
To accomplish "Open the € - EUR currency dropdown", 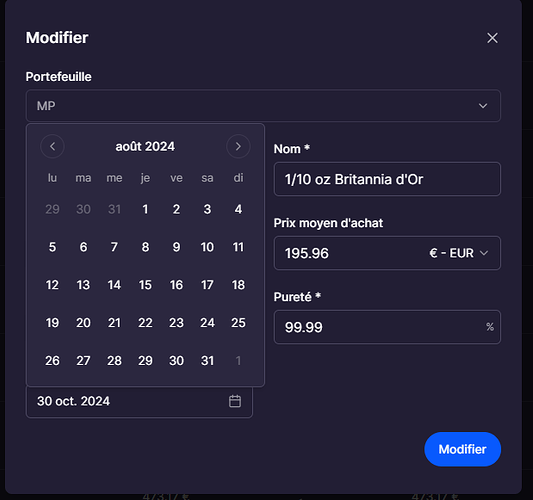I will click(459, 253).
